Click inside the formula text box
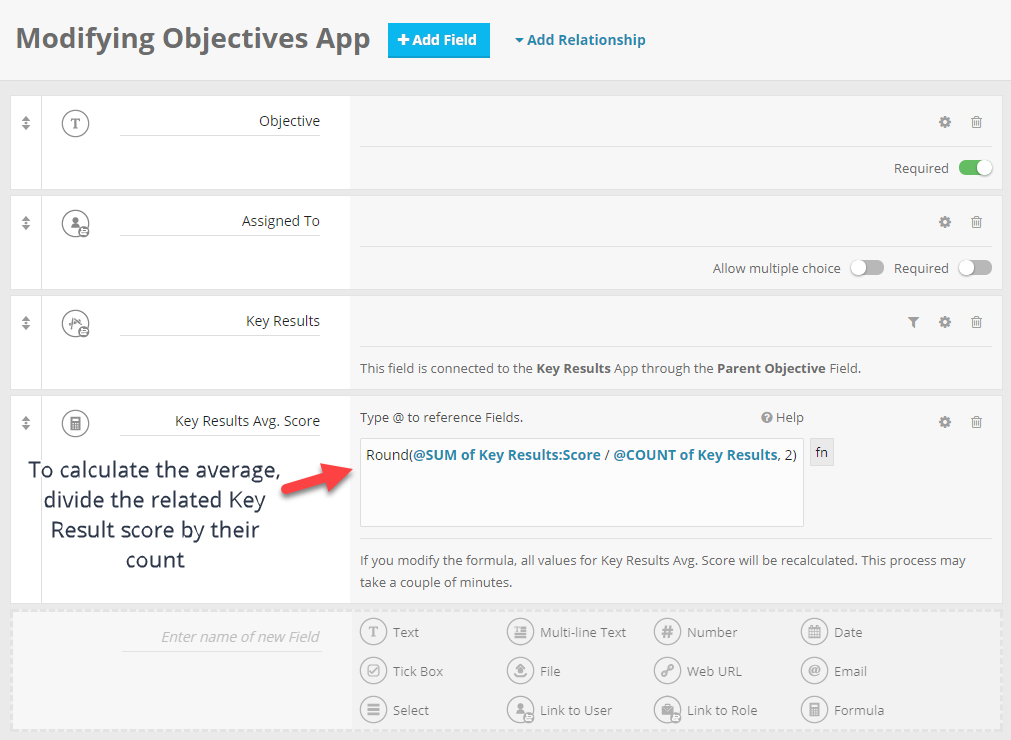Viewport: 1011px width, 740px height. (x=581, y=496)
